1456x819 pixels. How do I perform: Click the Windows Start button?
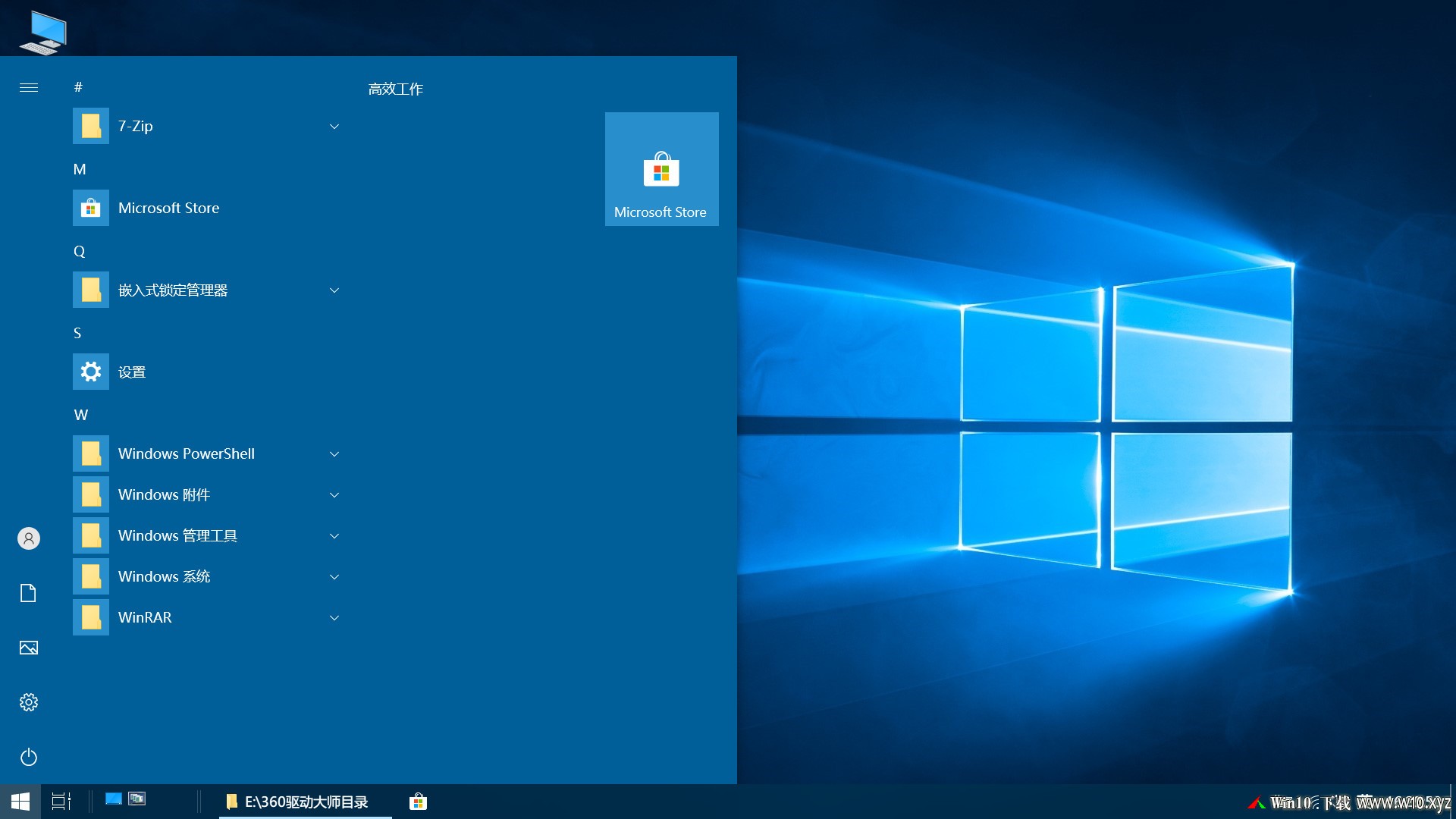coord(20,802)
